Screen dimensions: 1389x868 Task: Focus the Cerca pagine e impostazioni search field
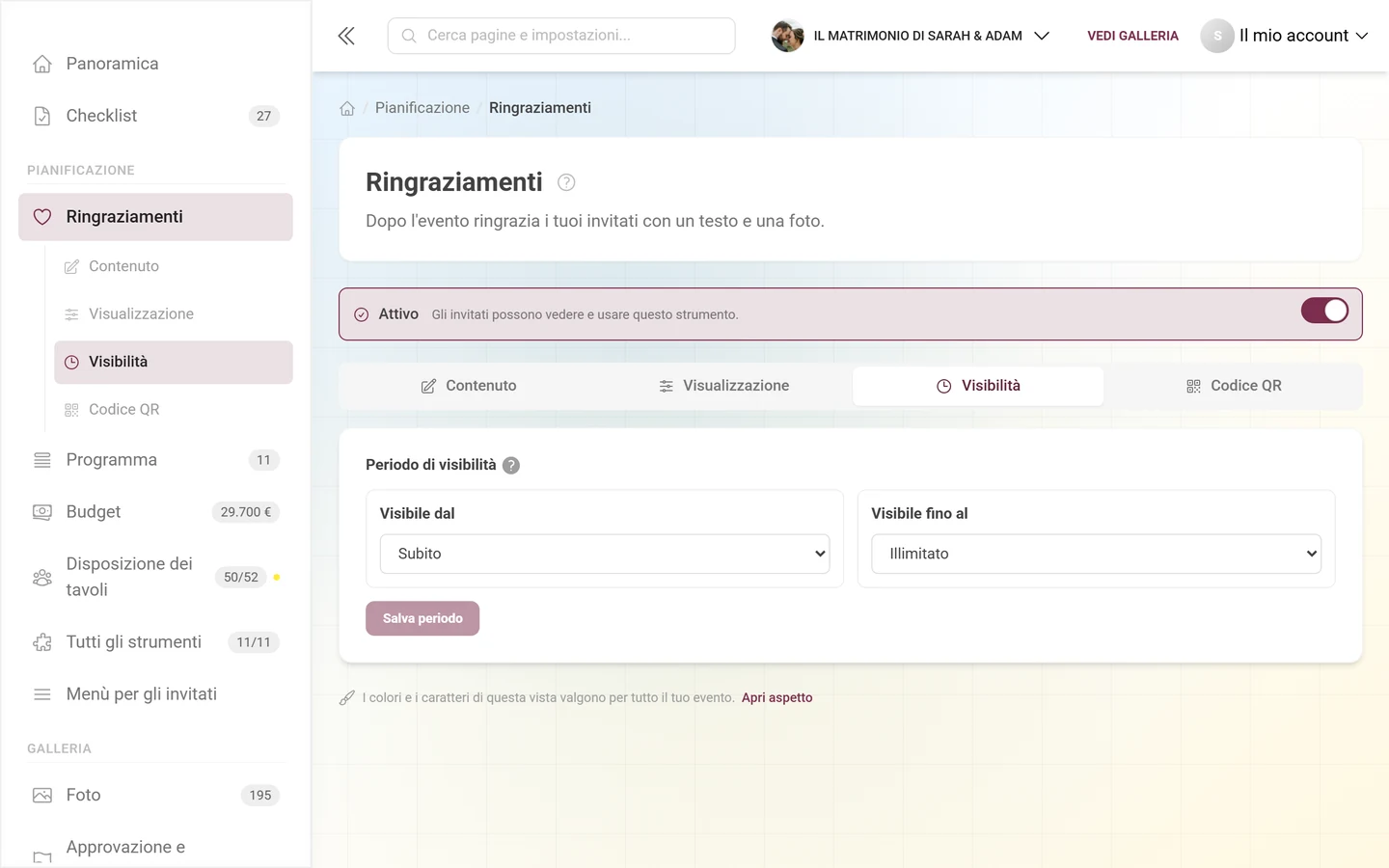pos(561,36)
